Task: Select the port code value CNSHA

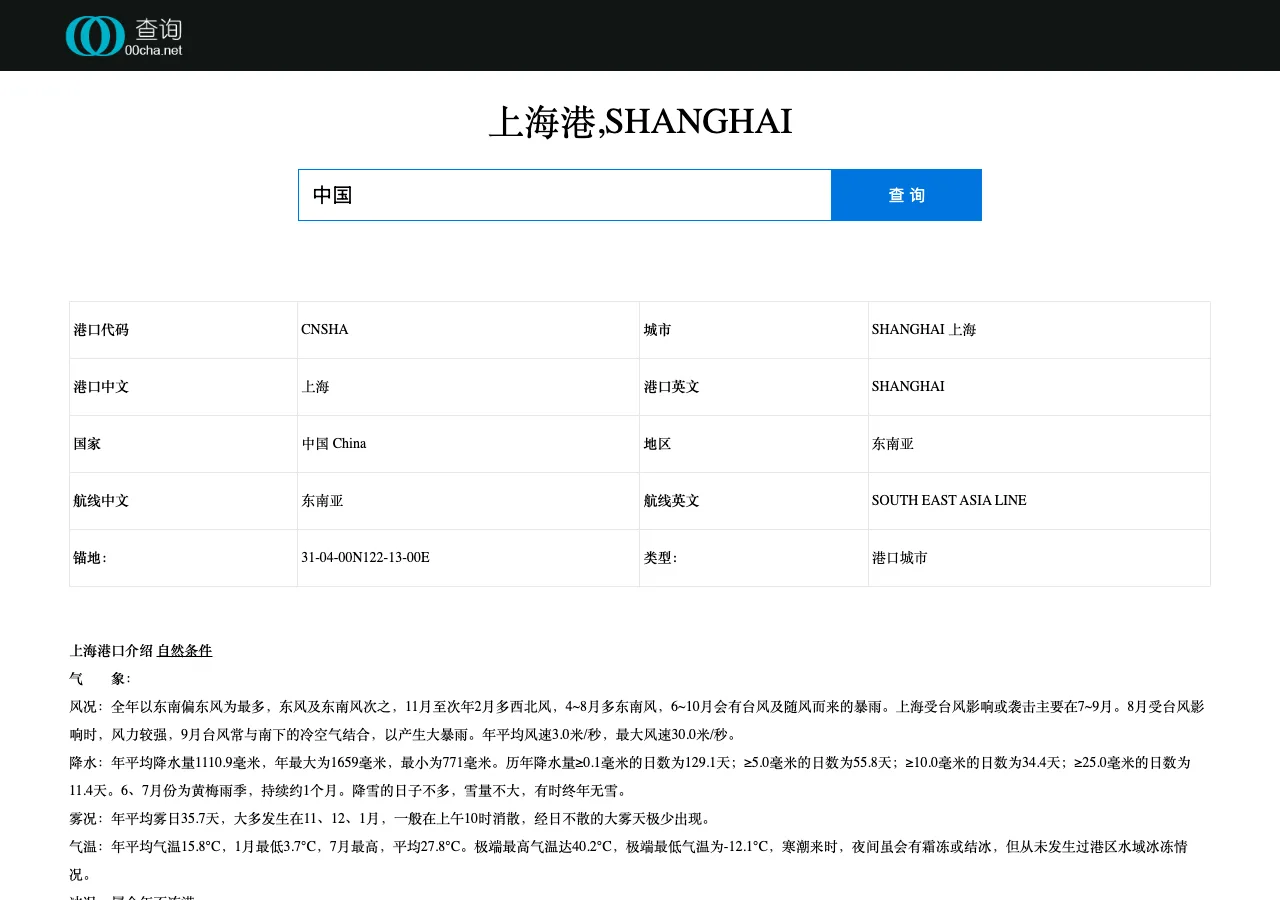Action: click(325, 330)
